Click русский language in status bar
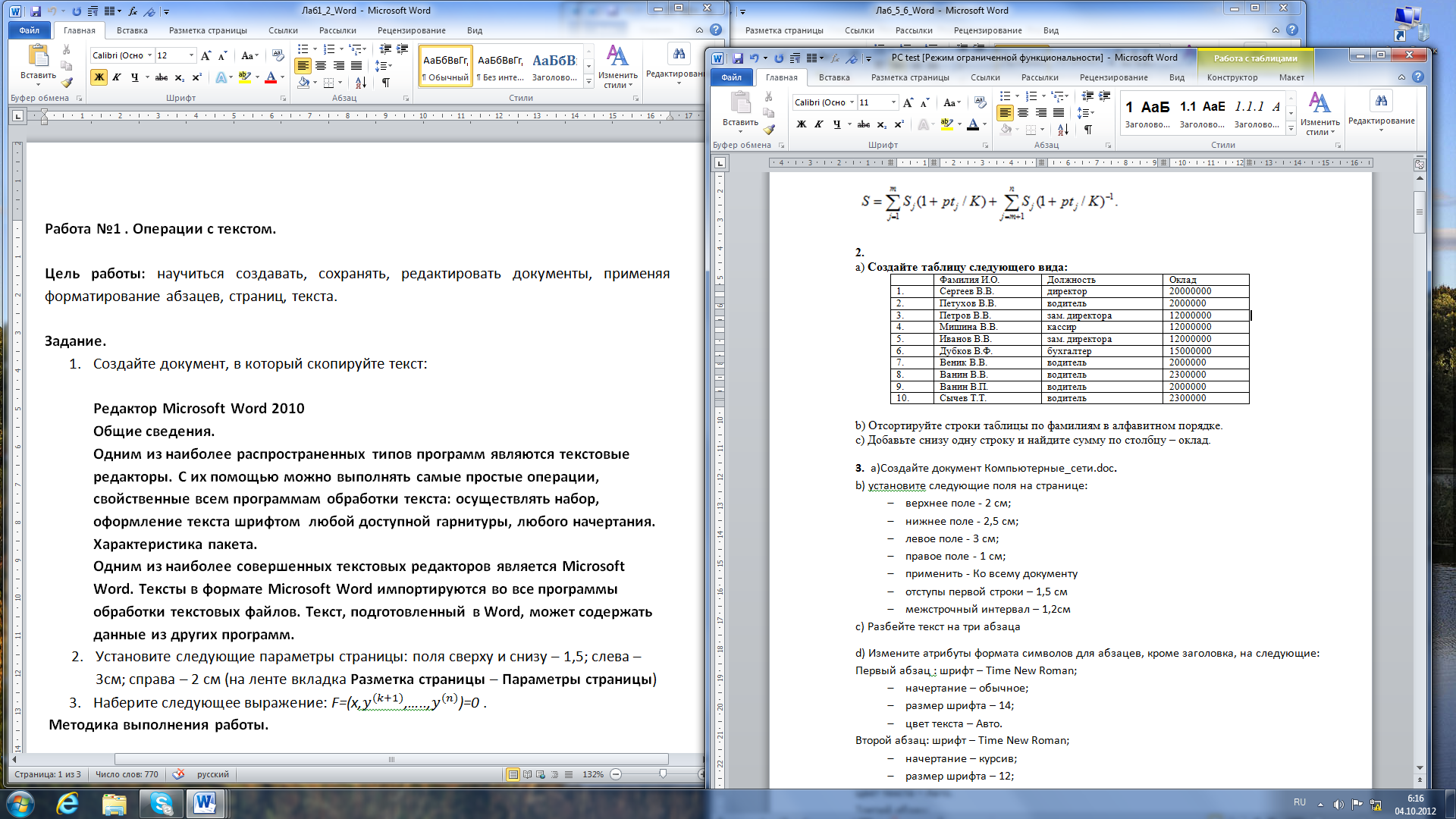 point(212,774)
